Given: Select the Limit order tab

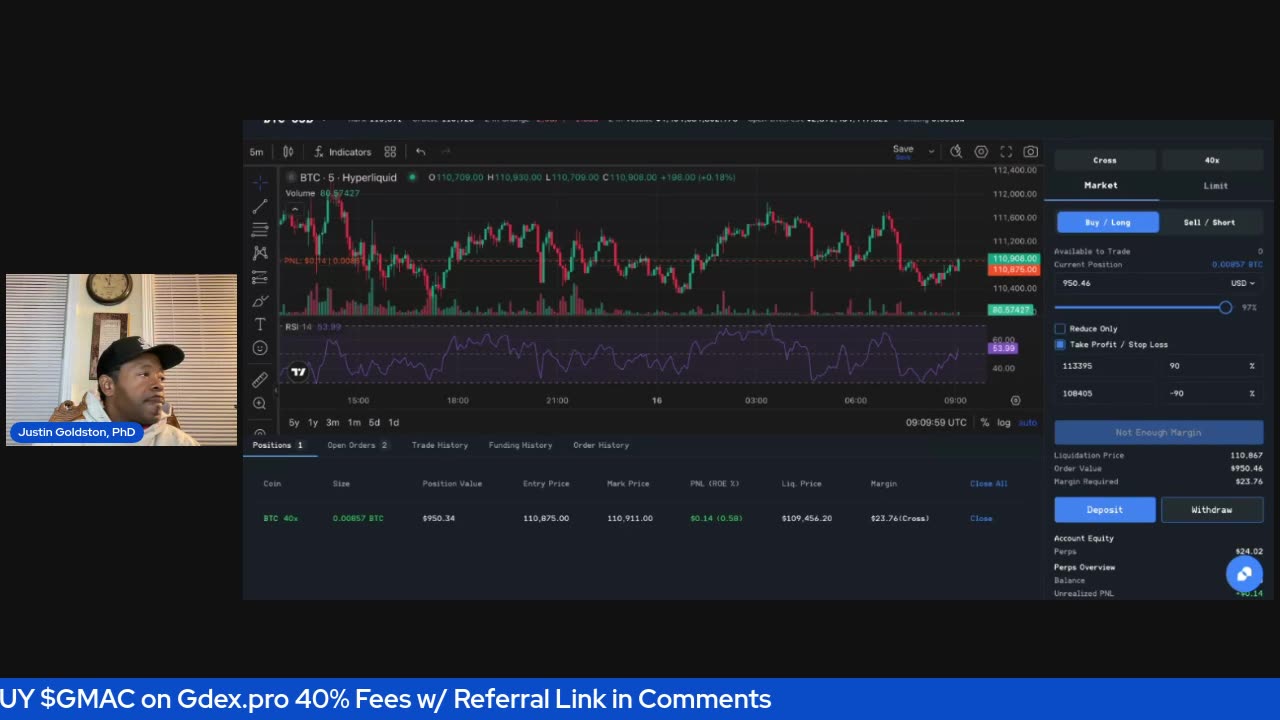Looking at the screenshot, I should coord(1216,185).
